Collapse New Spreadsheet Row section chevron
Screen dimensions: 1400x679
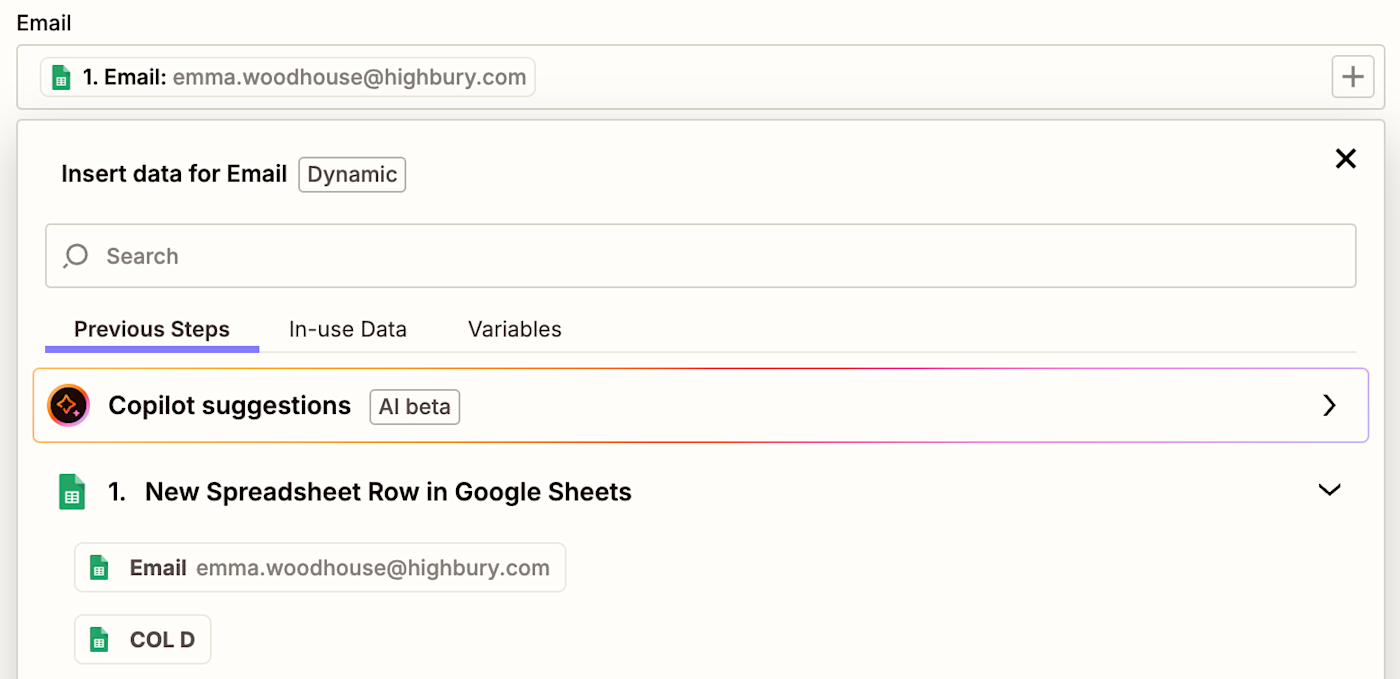[1329, 490]
